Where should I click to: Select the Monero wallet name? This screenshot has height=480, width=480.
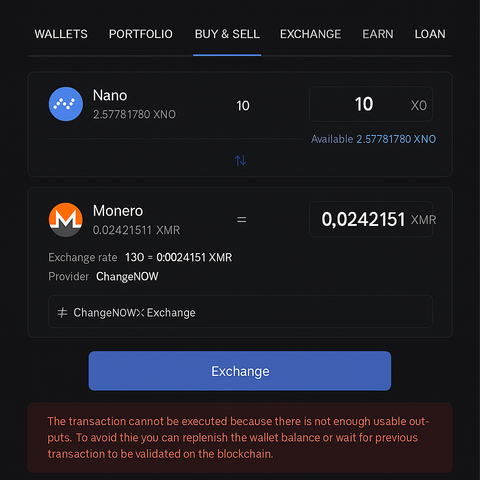pyautogui.click(x=118, y=211)
